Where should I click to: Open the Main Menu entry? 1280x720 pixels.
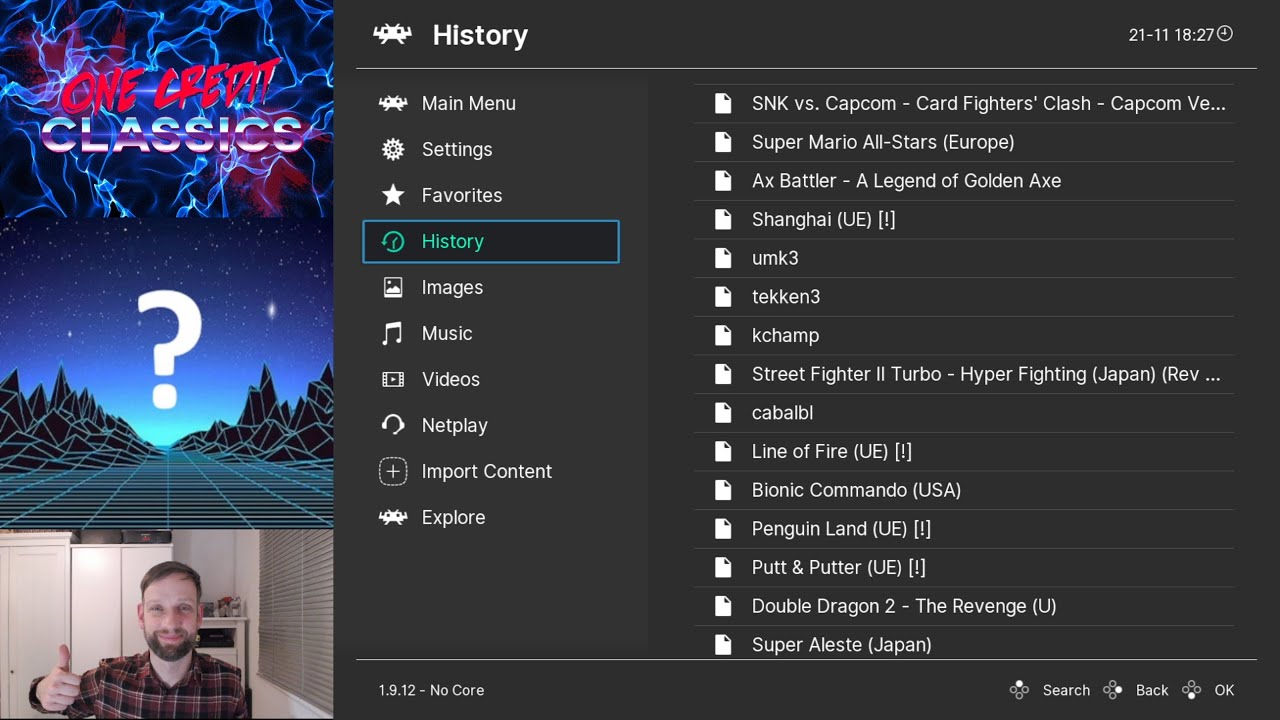pos(468,103)
